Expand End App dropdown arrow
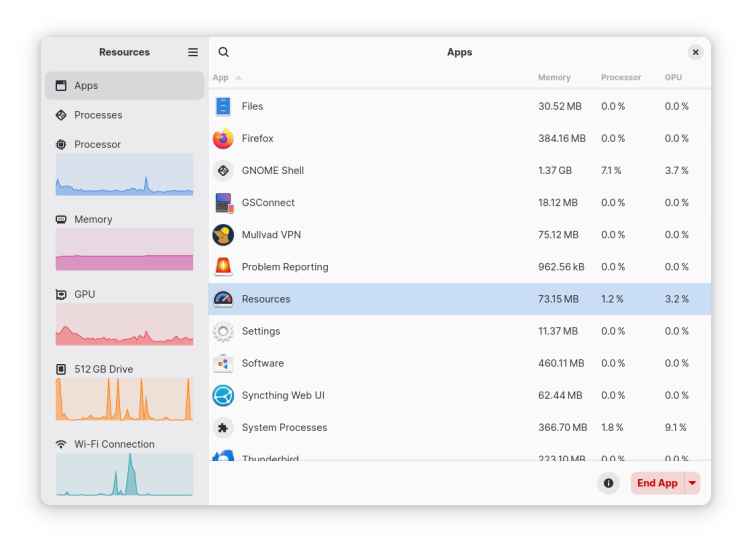This screenshot has height=550, width=752. click(692, 483)
